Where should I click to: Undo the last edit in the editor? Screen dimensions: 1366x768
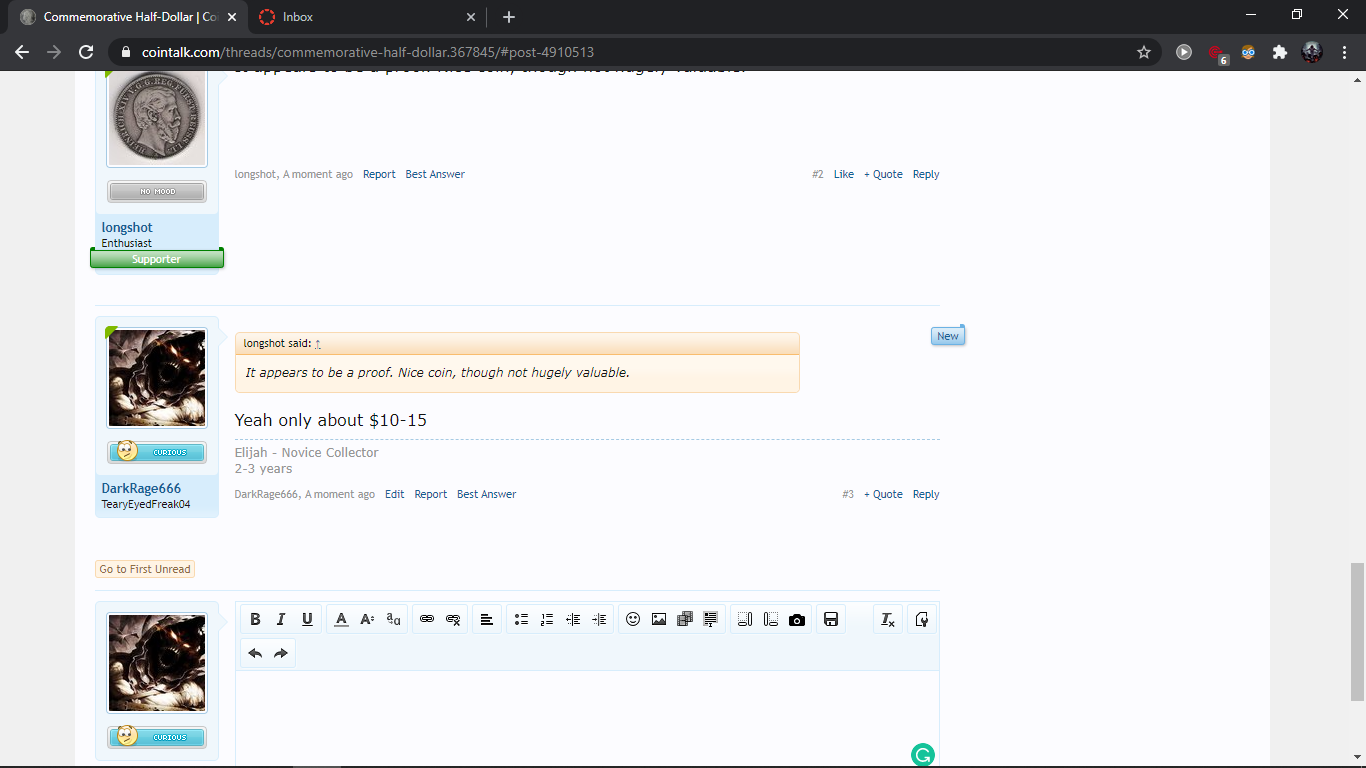pyautogui.click(x=255, y=654)
